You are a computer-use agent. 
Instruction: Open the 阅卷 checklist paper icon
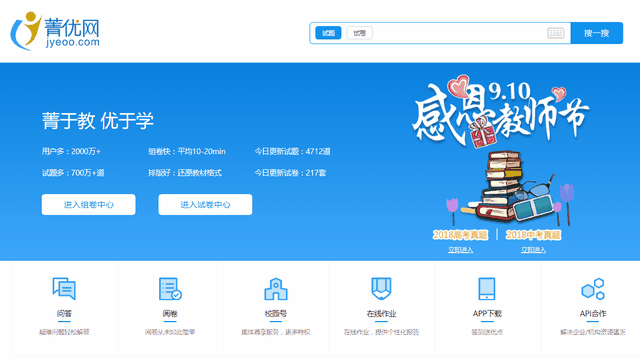click(x=170, y=288)
